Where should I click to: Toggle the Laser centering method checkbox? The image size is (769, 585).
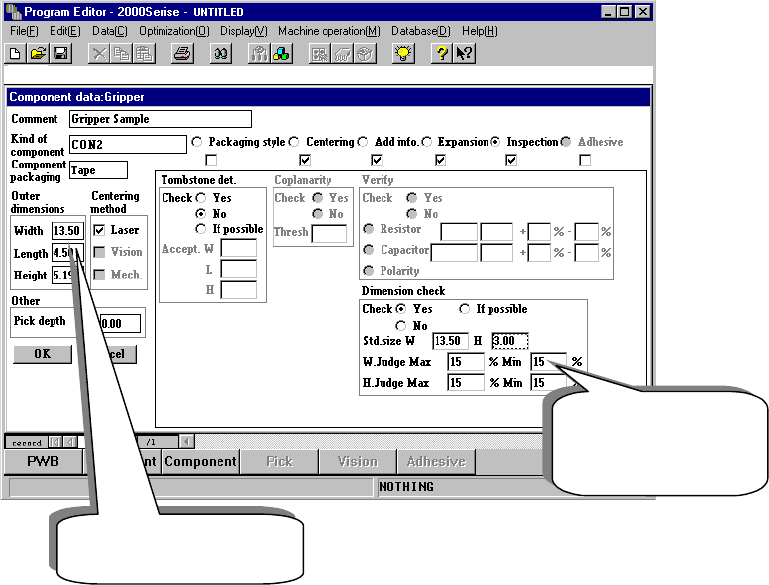tap(99, 230)
